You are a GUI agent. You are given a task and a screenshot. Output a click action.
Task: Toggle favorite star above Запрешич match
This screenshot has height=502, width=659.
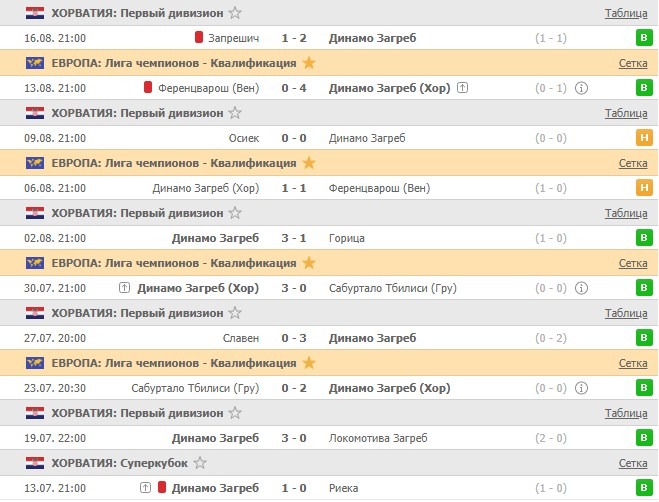click(235, 13)
